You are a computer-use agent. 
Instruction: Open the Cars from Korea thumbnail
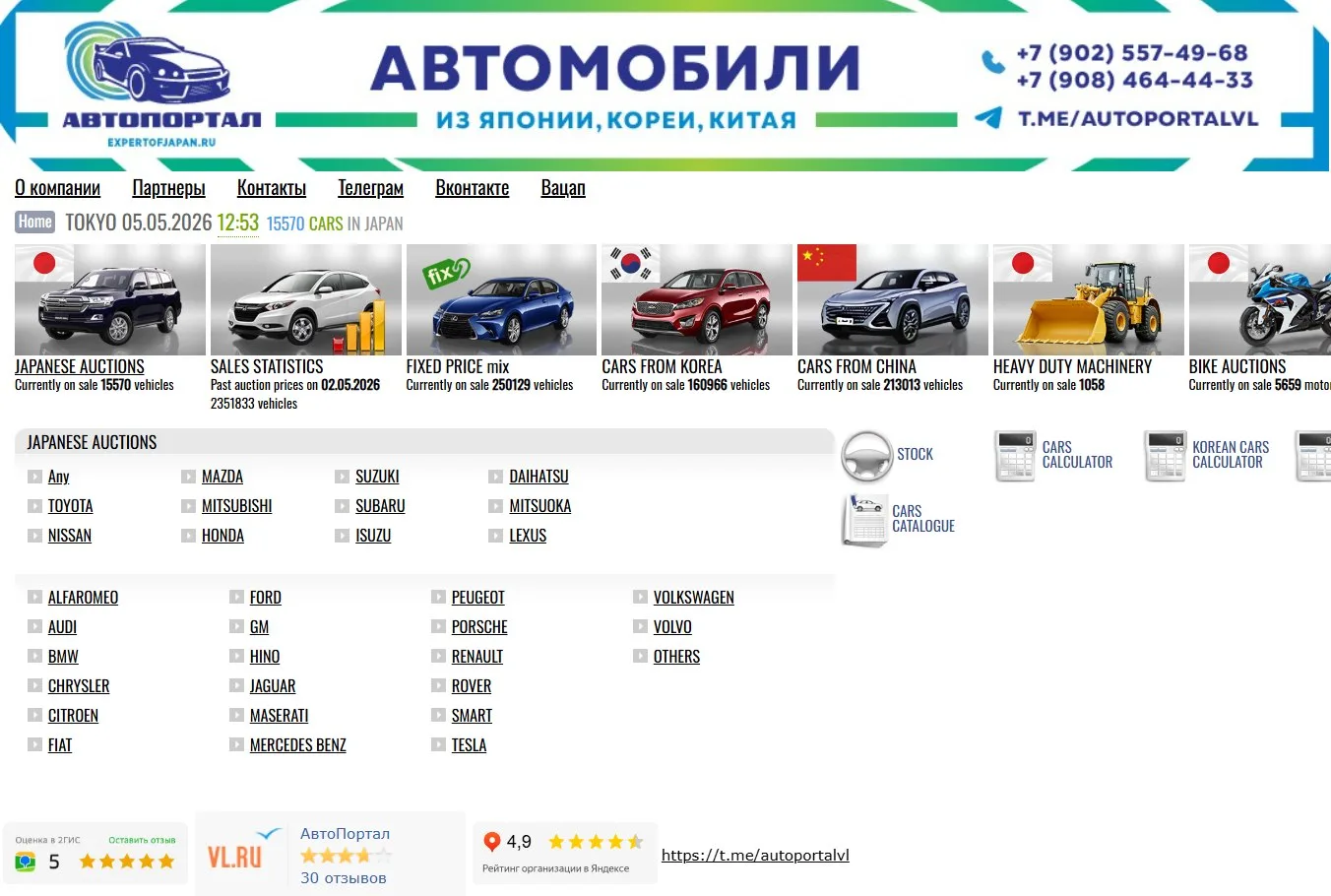(697, 299)
